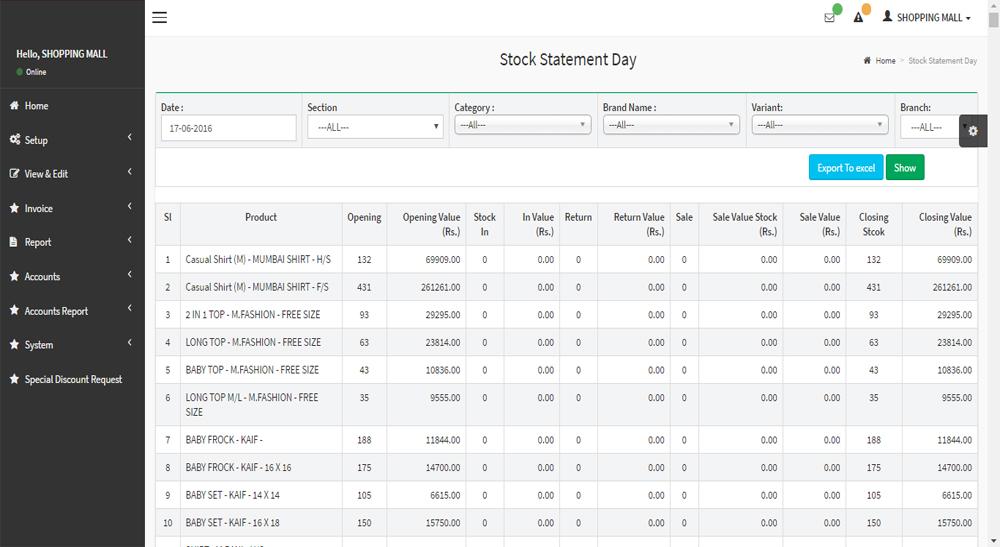
Task: Toggle the hamburger sidebar menu
Action: tap(159, 17)
